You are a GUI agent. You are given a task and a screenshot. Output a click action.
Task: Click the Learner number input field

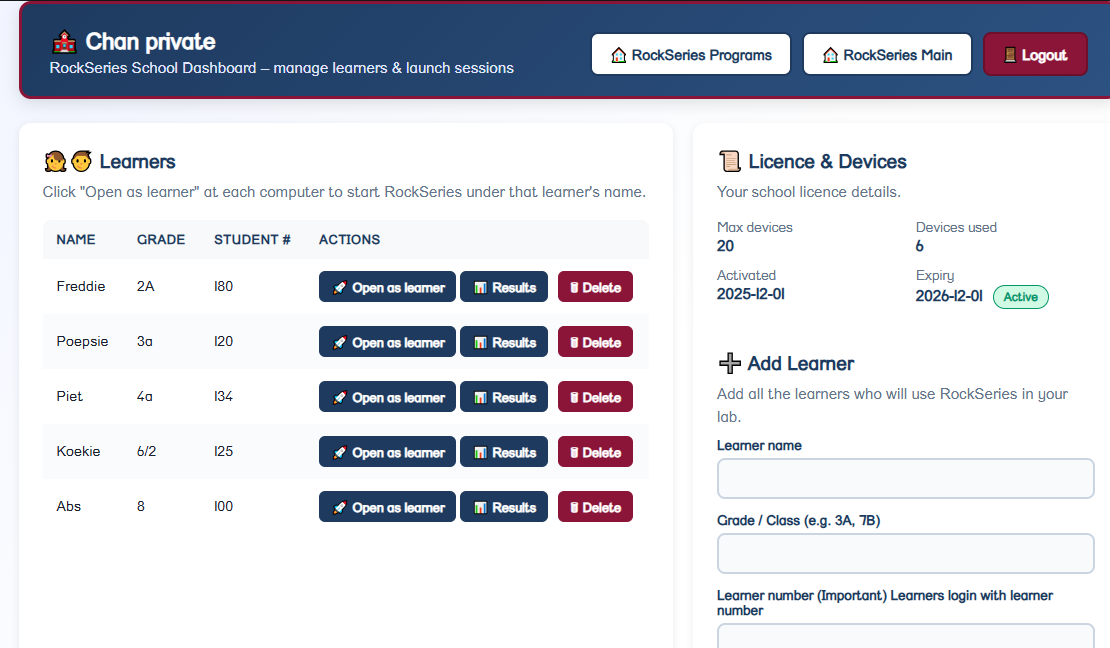(x=905, y=636)
